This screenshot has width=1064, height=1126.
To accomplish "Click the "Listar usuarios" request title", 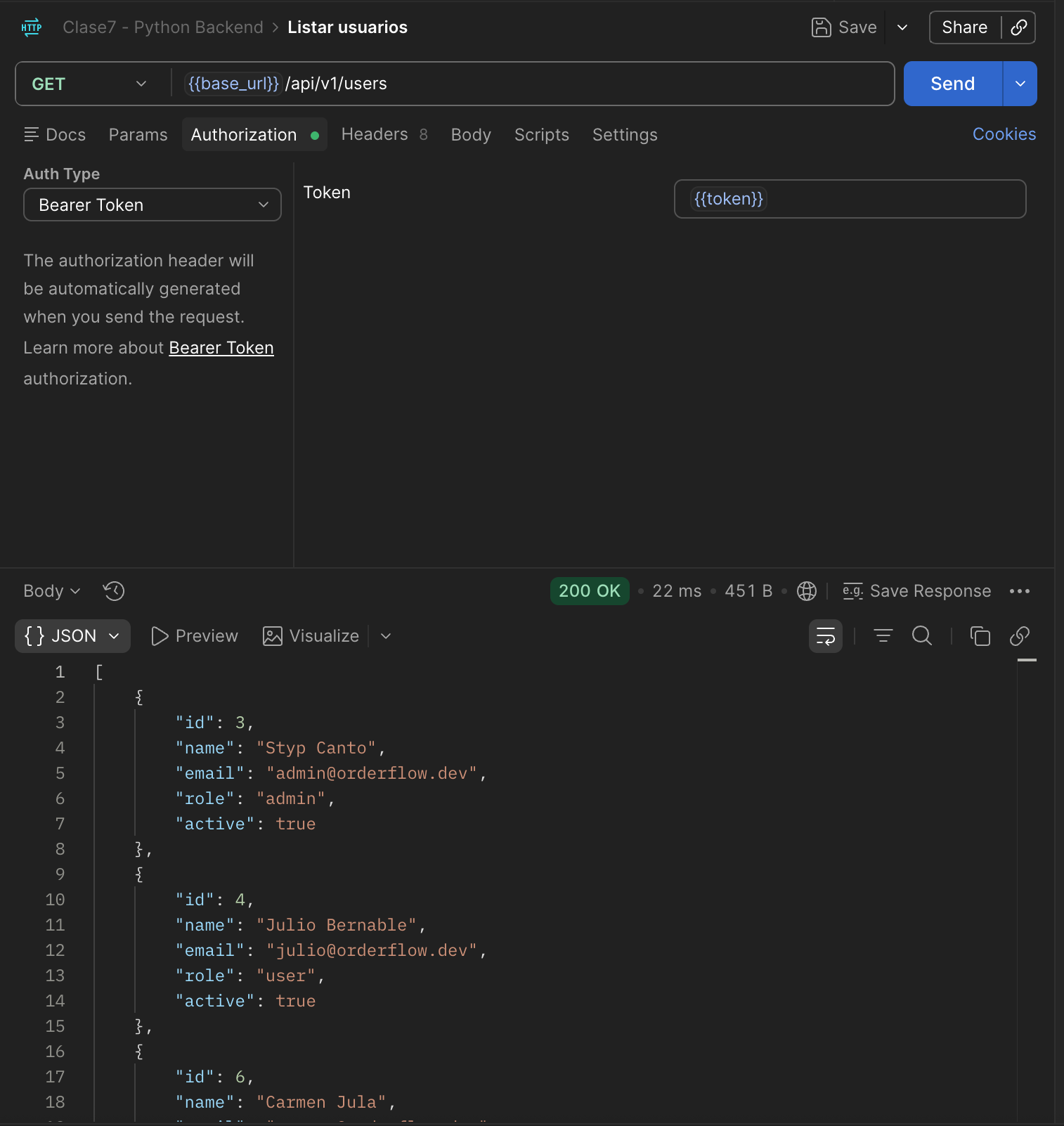I will point(347,27).
